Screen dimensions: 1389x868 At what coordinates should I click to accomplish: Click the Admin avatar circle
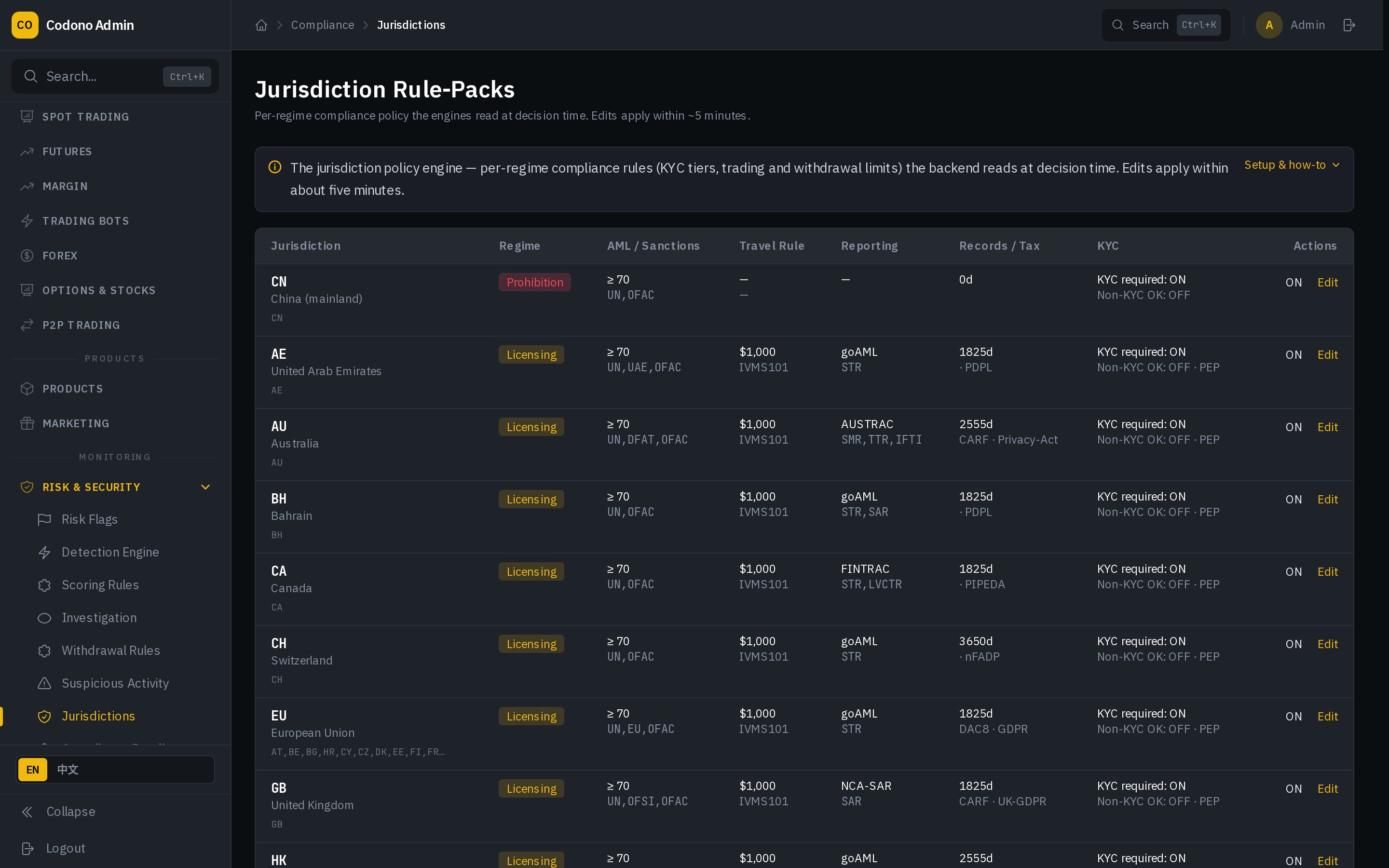1269,25
